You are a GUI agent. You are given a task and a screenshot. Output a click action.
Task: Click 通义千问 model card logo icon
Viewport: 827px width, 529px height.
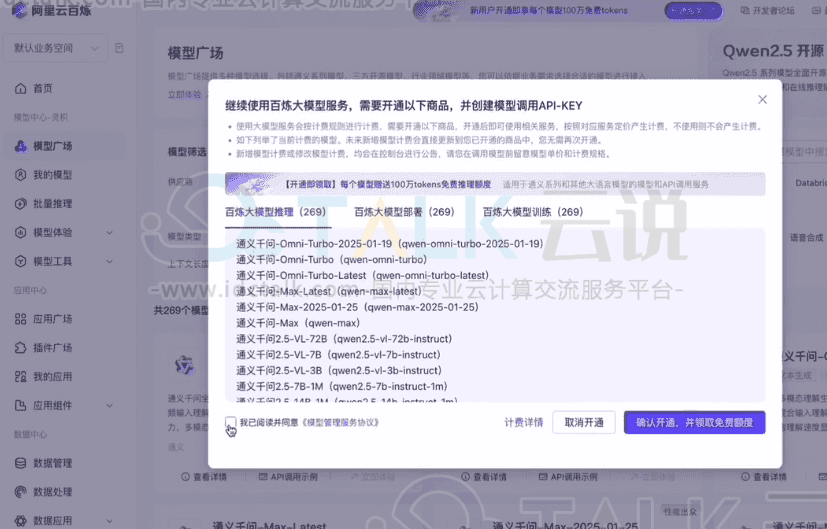coord(184,364)
